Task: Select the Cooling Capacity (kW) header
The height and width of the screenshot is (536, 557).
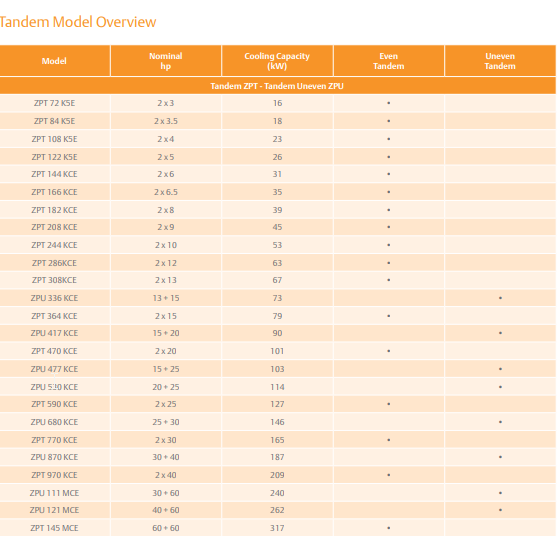Action: tap(277, 61)
